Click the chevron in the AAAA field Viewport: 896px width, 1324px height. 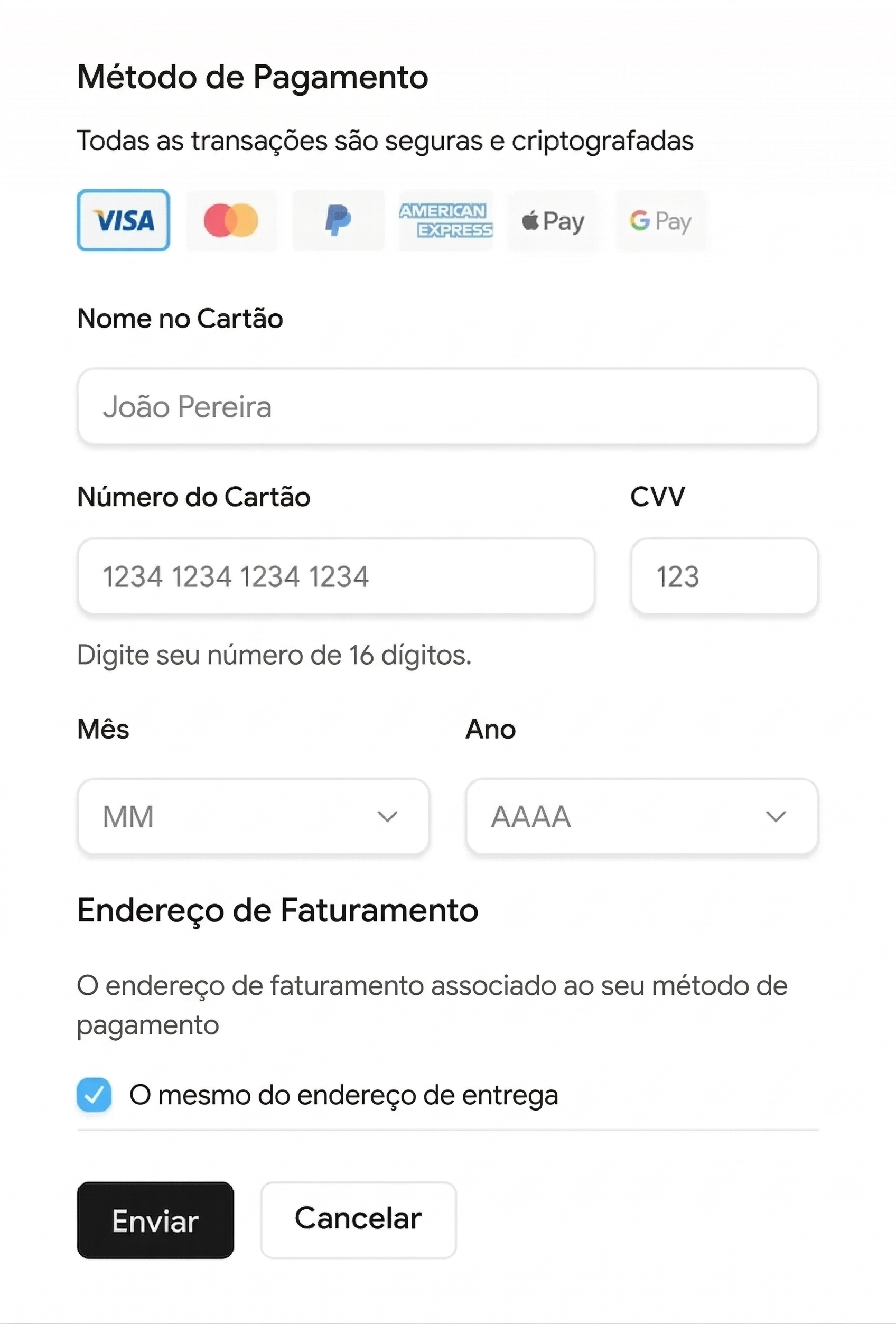pos(776,816)
